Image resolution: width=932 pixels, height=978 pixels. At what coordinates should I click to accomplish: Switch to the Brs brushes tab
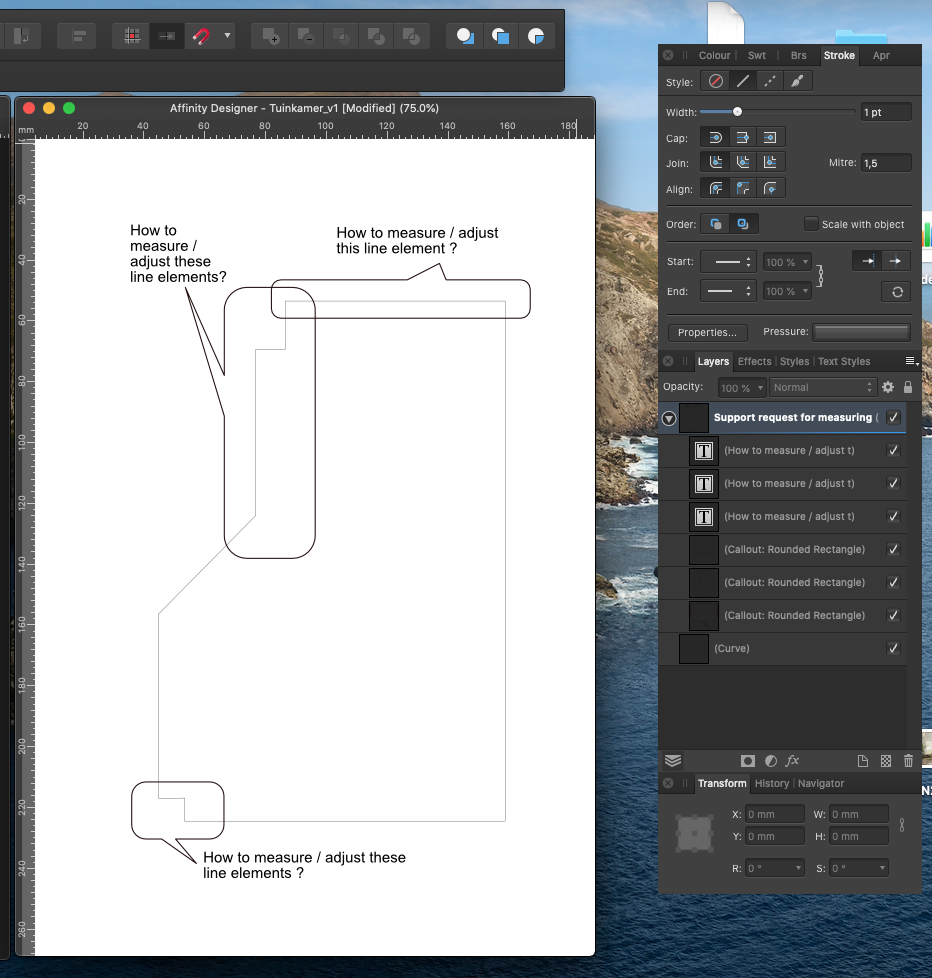[x=799, y=56]
